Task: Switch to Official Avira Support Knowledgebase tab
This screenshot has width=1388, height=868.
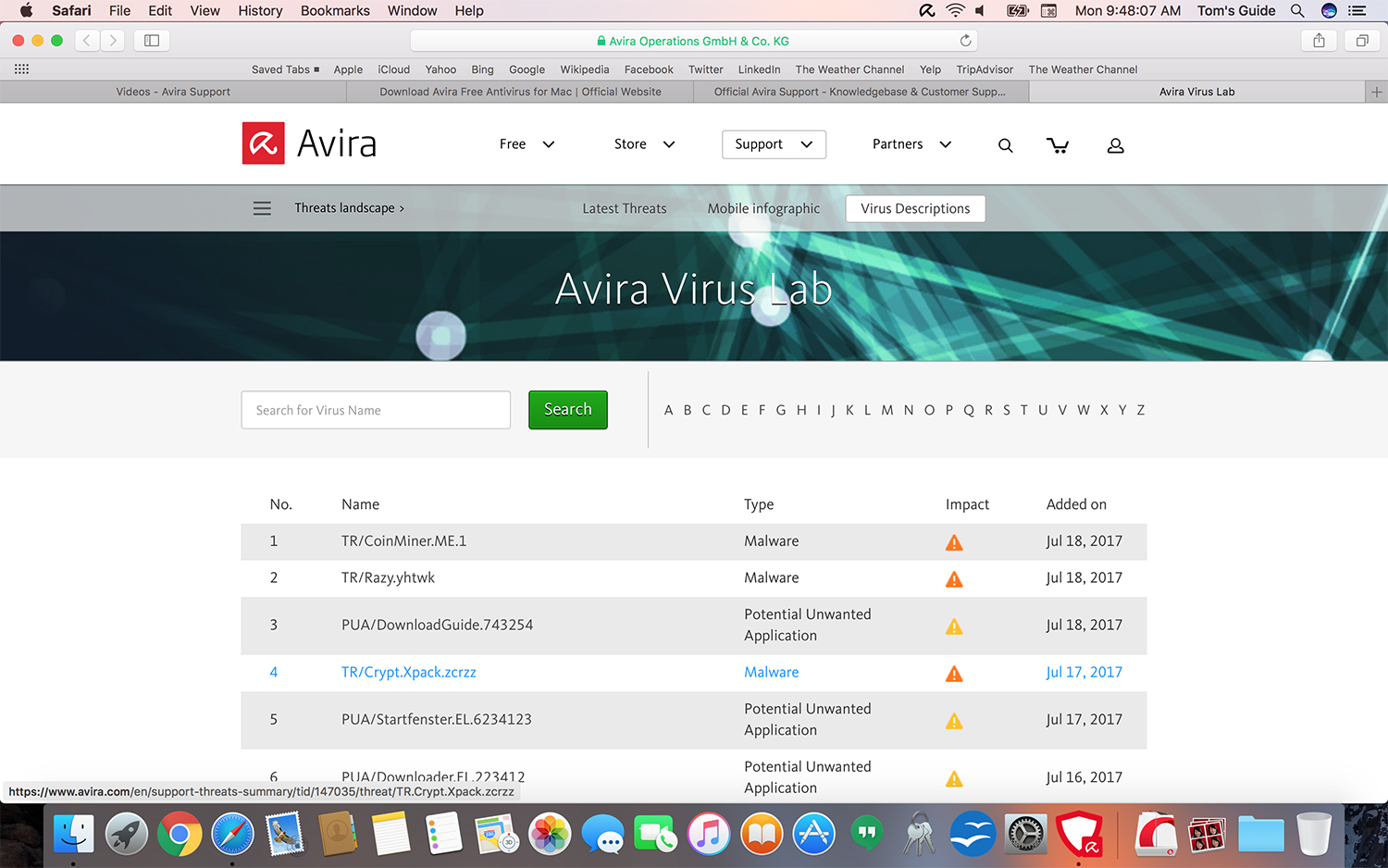Action: point(861,92)
